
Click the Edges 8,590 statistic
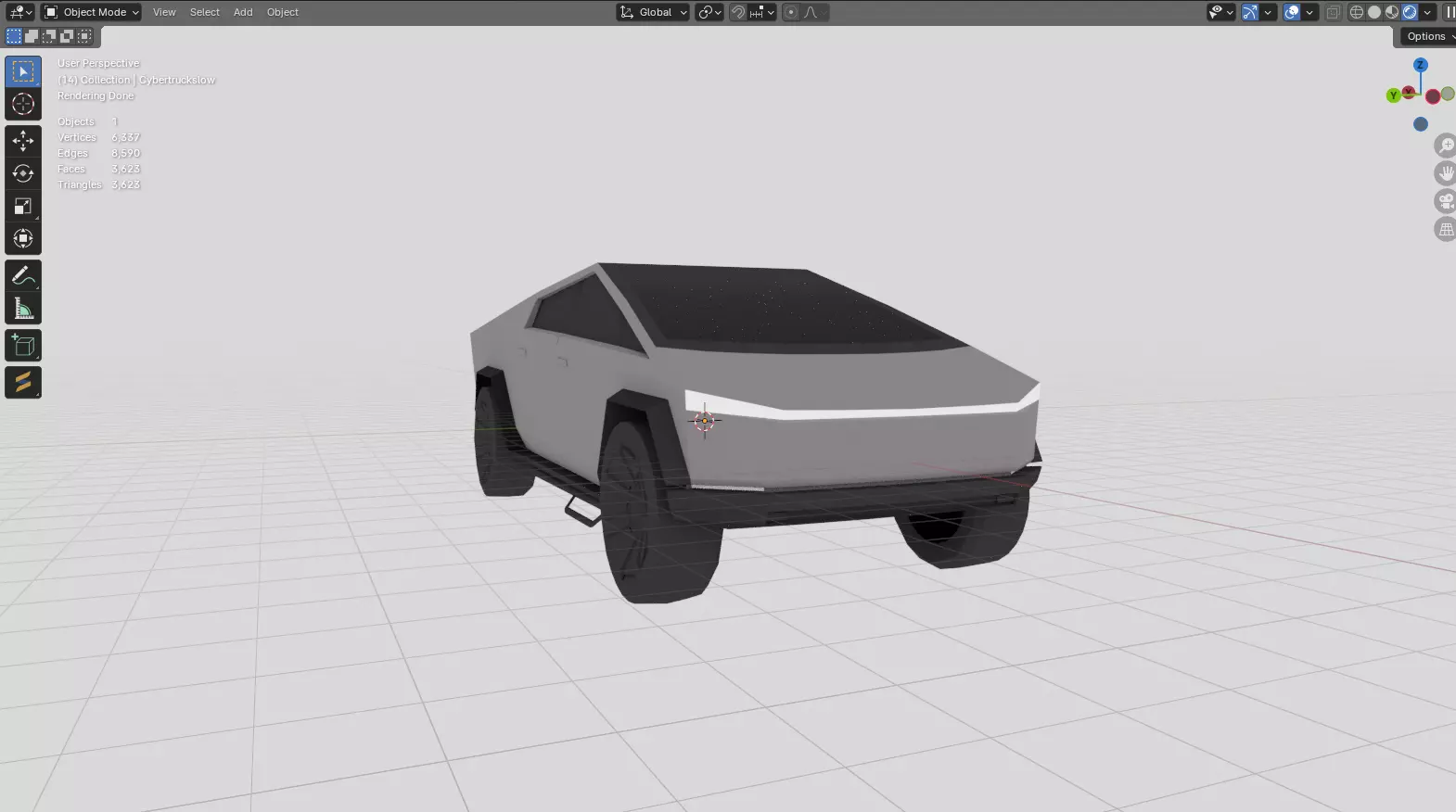click(x=99, y=153)
